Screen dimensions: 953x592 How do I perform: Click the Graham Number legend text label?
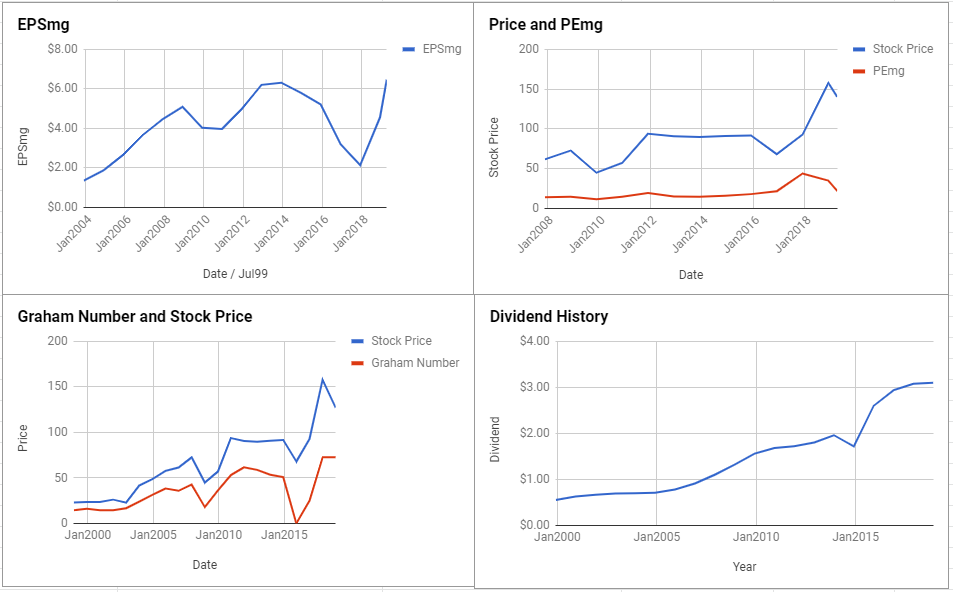point(415,363)
